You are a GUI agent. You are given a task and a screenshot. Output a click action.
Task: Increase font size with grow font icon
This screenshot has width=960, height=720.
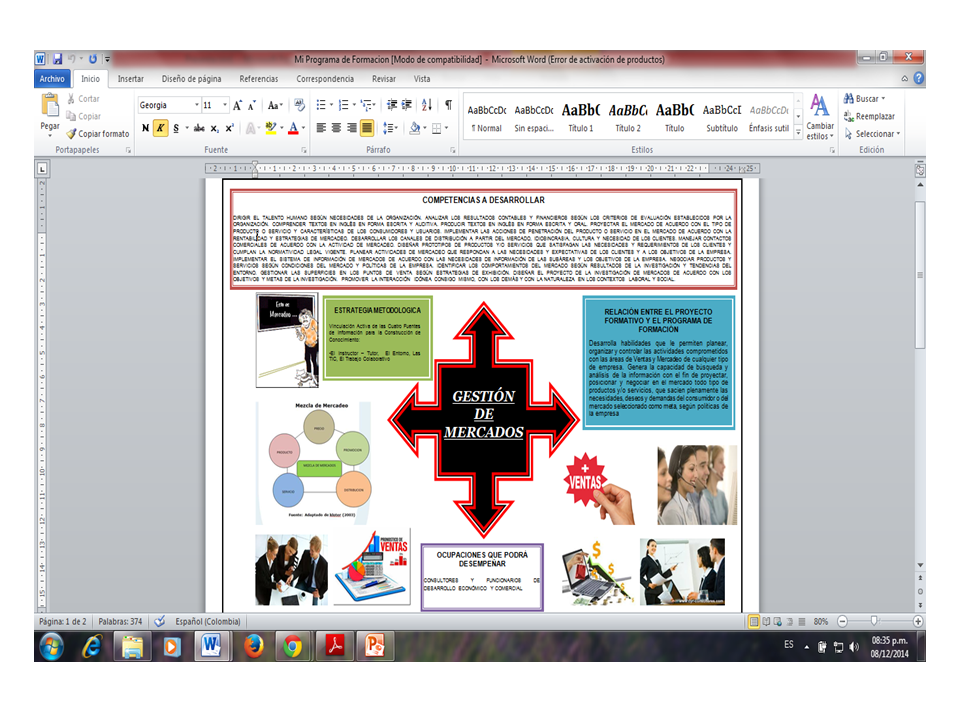(238, 105)
